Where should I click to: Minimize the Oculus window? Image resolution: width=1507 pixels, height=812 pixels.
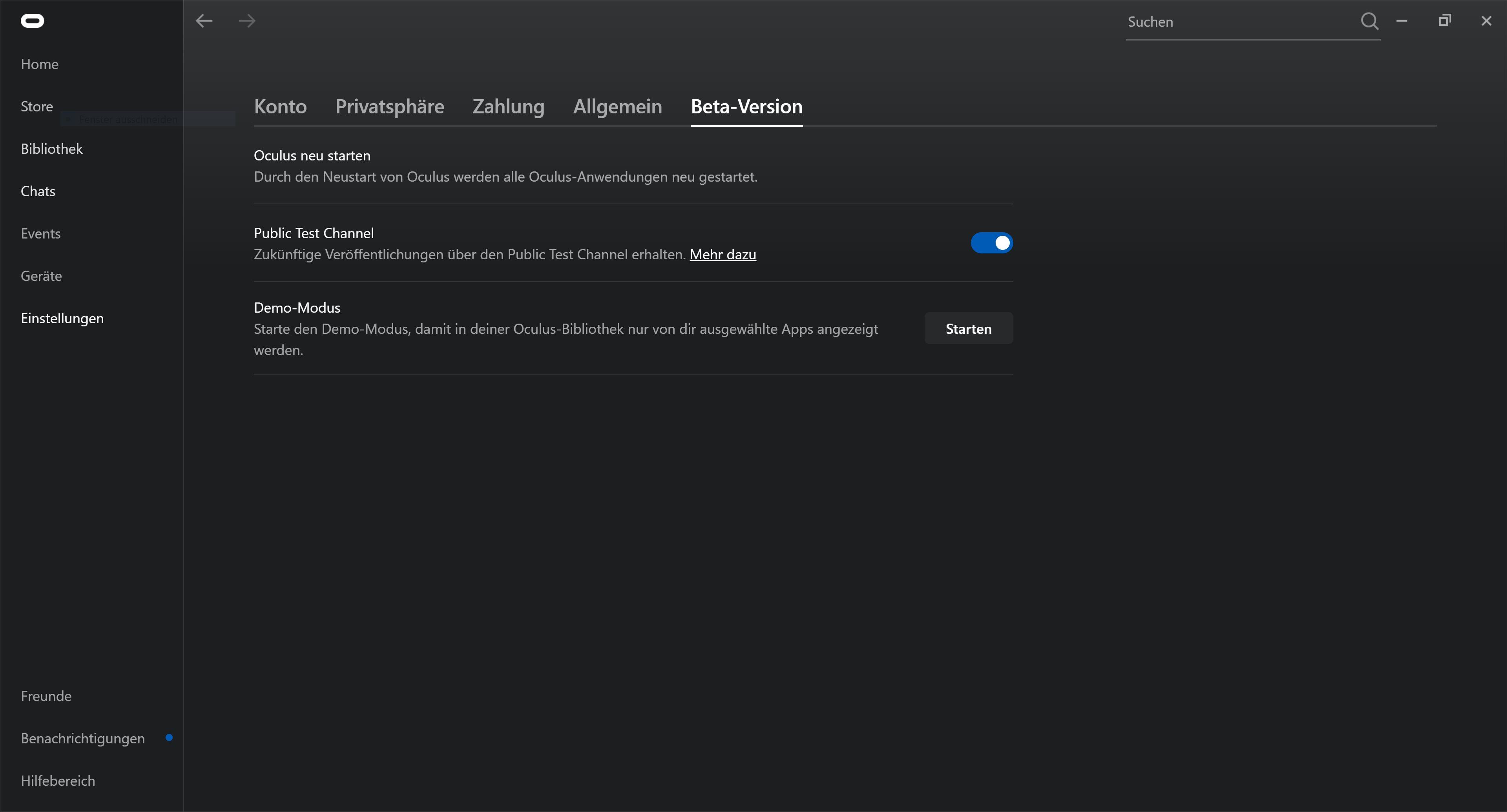click(1402, 21)
